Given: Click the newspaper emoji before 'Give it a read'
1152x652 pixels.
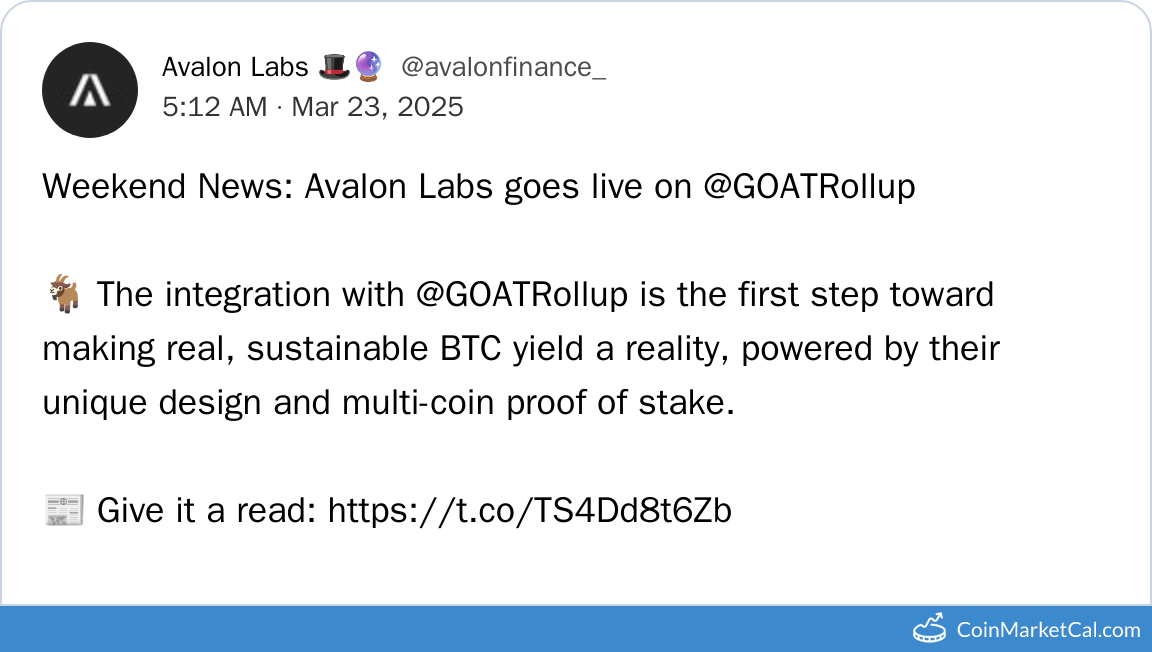Looking at the screenshot, I should [63, 511].
